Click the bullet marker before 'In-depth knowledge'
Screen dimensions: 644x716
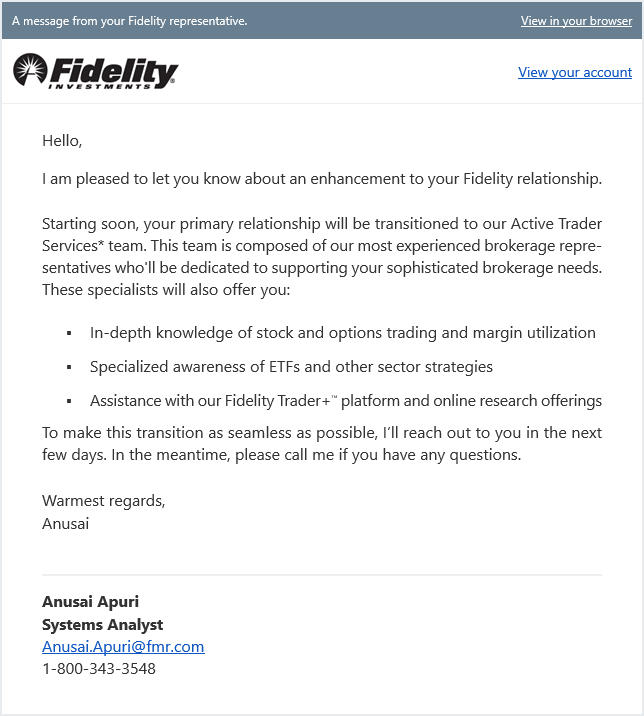tap(69, 333)
